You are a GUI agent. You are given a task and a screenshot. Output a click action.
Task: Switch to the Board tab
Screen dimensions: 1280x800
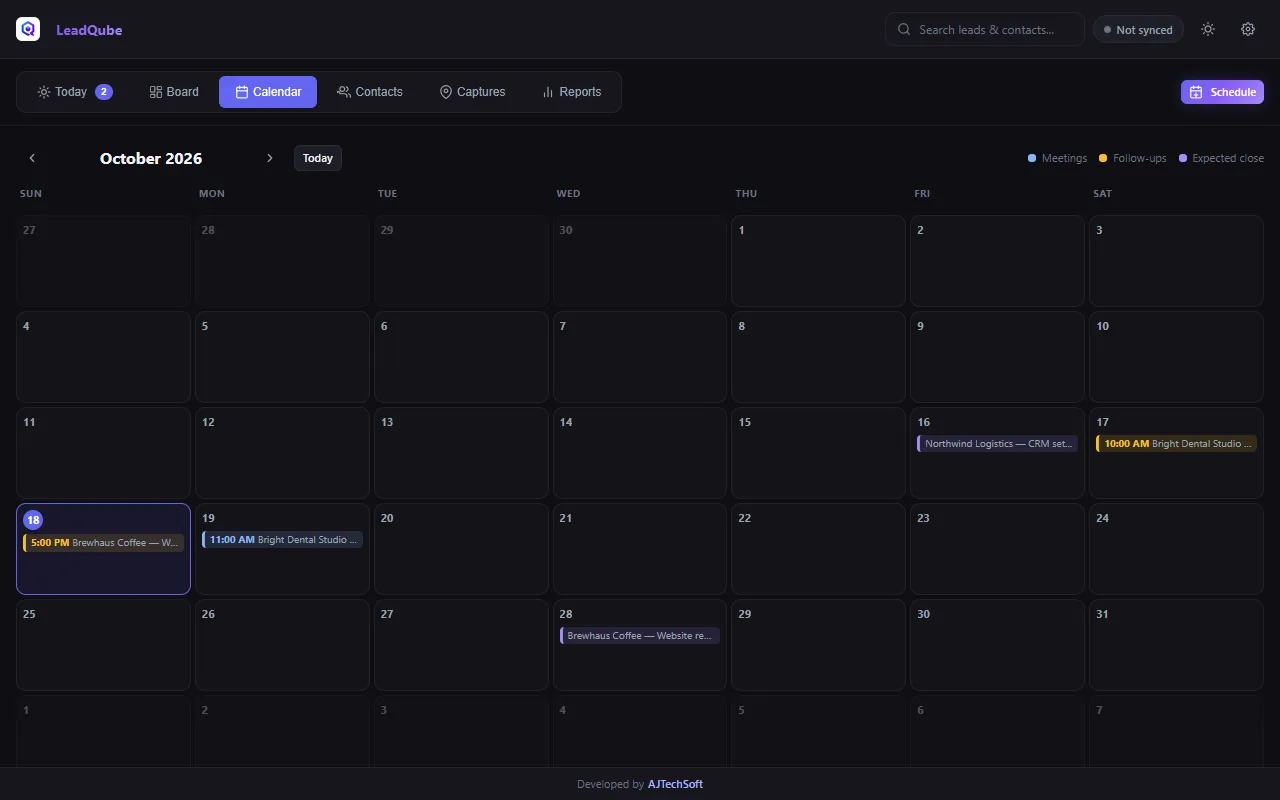click(174, 92)
